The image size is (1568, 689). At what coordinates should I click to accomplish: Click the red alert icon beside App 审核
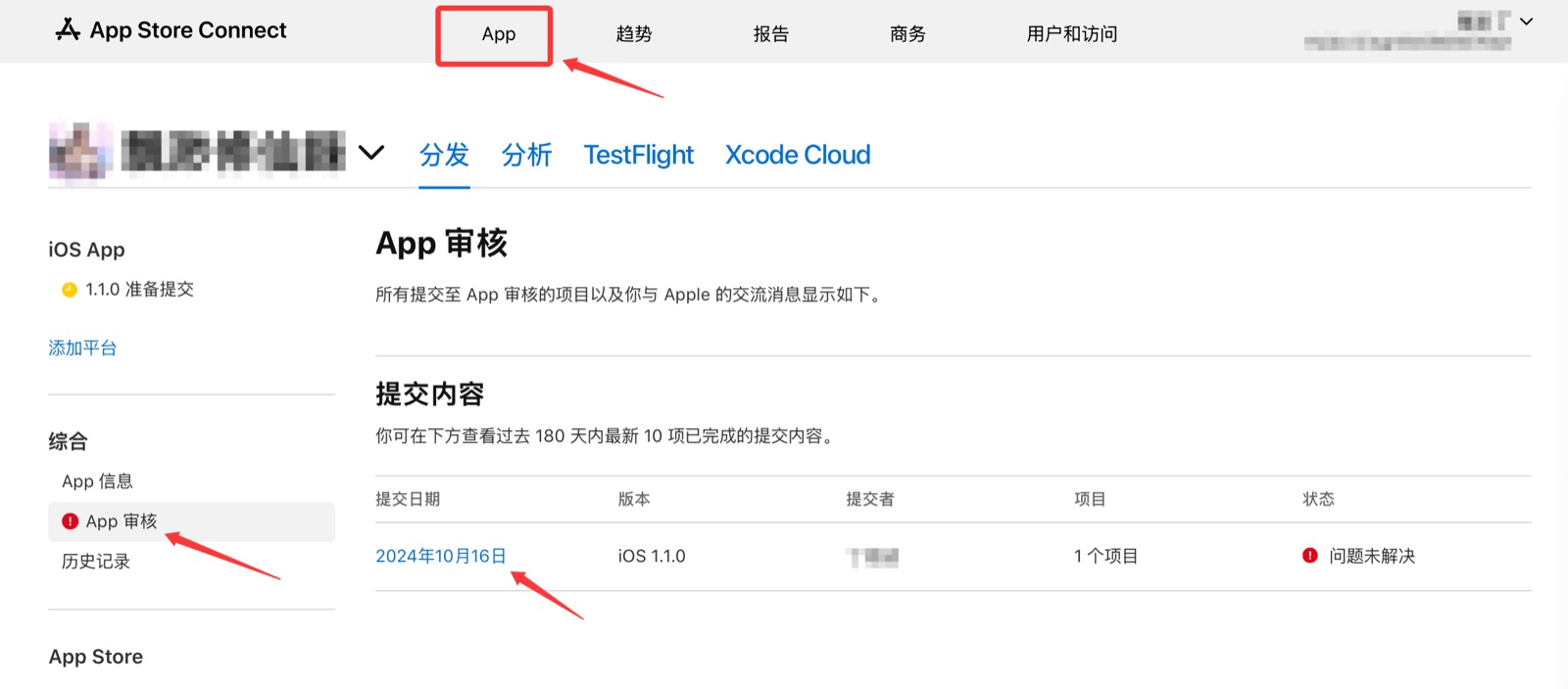[x=70, y=521]
